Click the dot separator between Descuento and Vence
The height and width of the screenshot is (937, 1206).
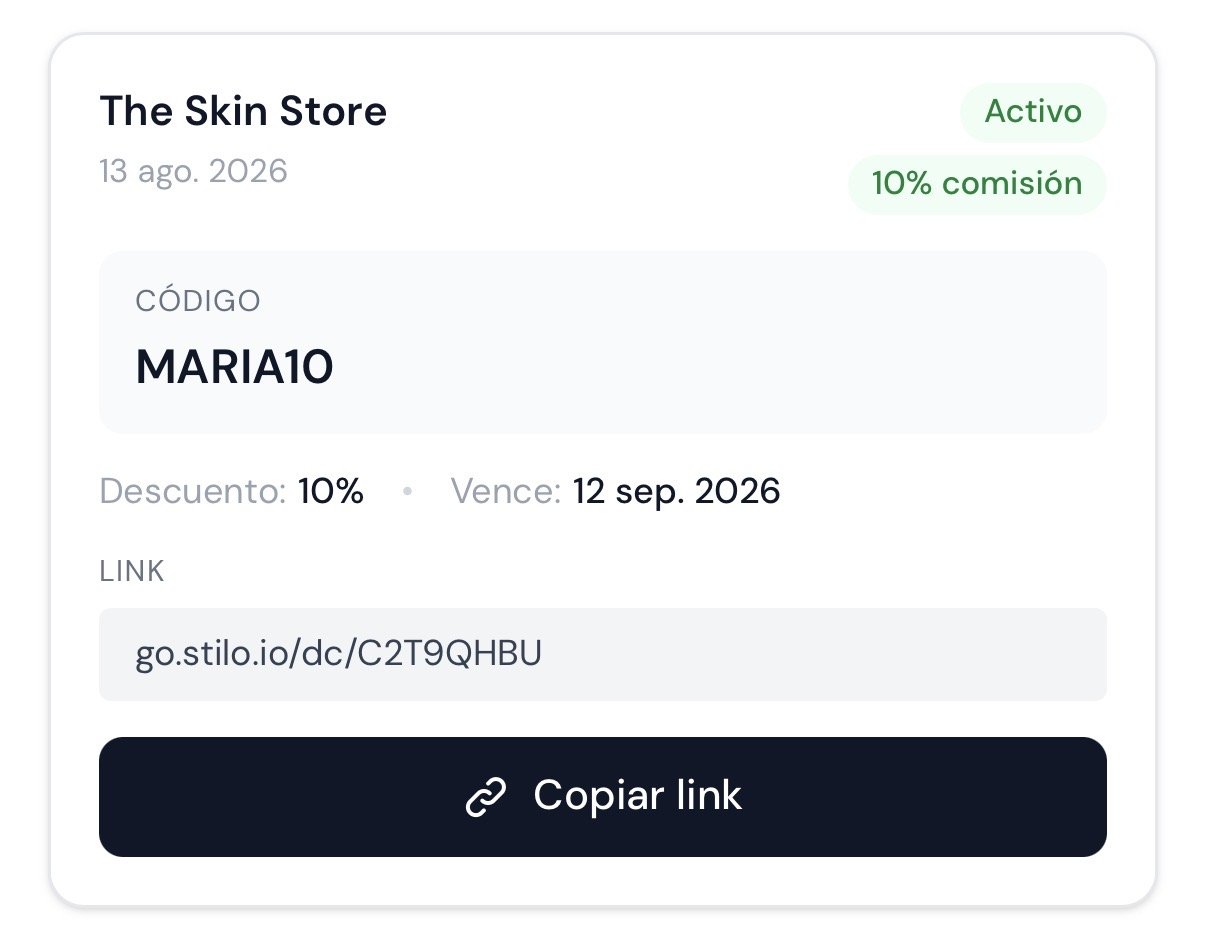click(407, 492)
